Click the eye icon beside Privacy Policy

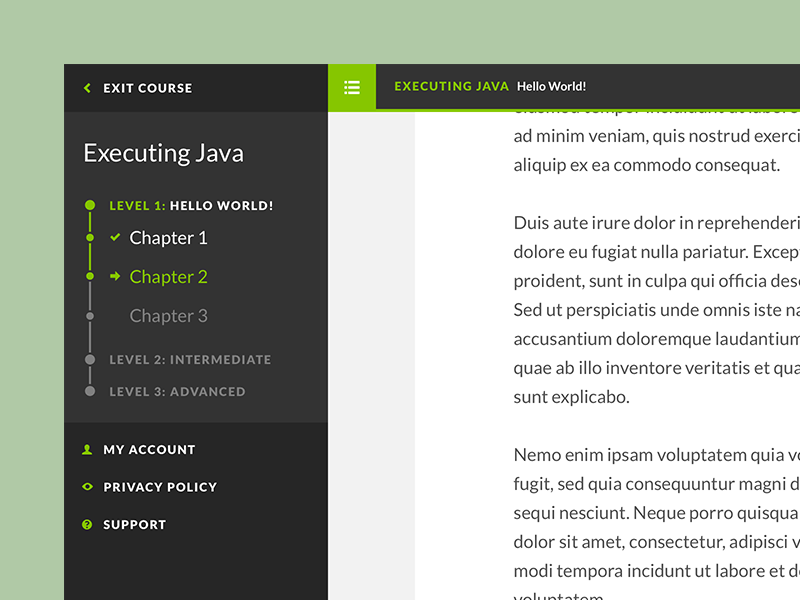click(87, 487)
